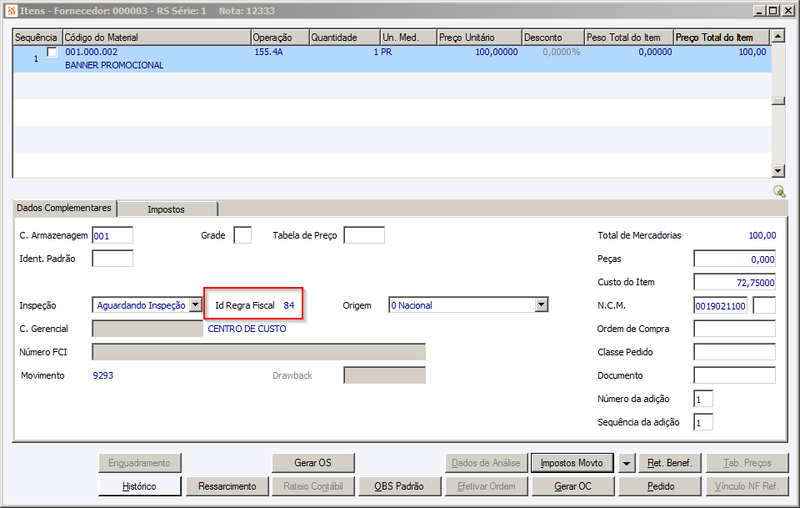Switch to the Impostos tab

(166, 209)
